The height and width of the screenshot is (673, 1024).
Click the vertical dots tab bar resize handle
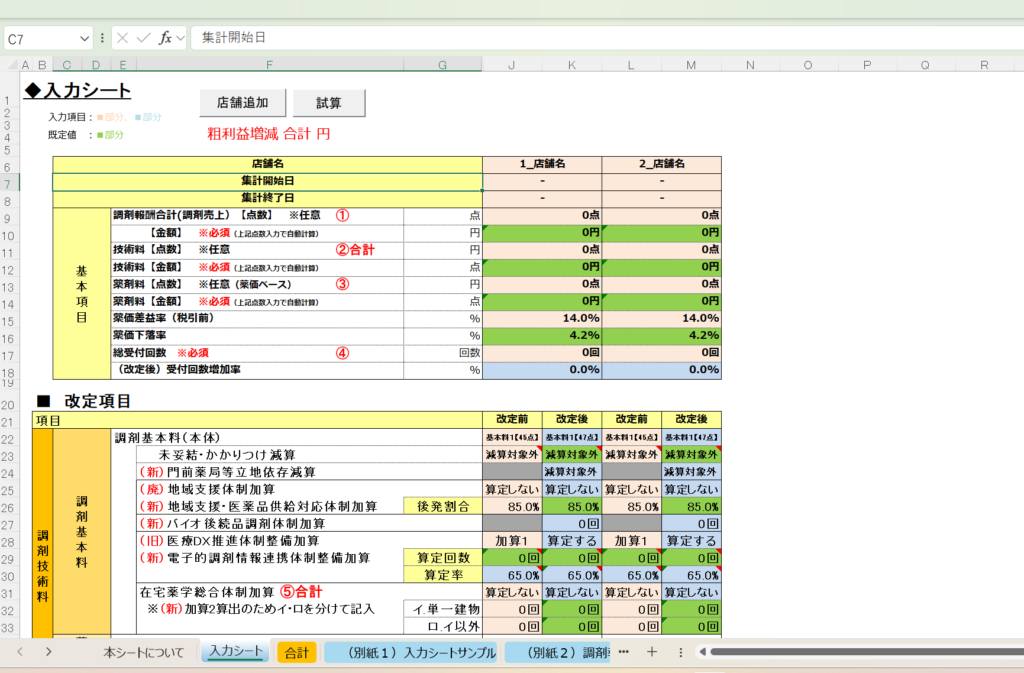pyautogui.click(x=682, y=652)
